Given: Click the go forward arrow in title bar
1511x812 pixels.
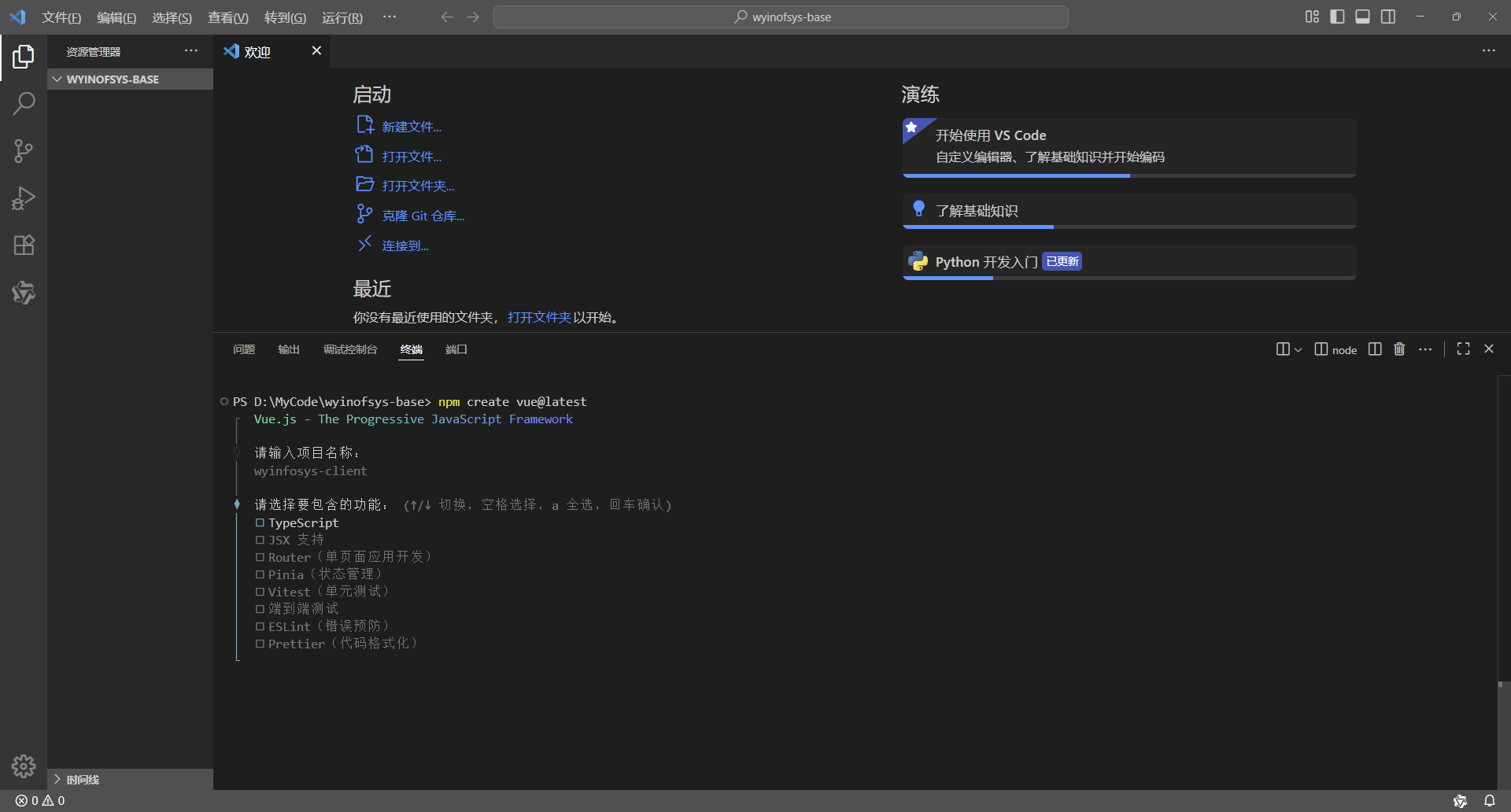Looking at the screenshot, I should pyautogui.click(x=473, y=17).
